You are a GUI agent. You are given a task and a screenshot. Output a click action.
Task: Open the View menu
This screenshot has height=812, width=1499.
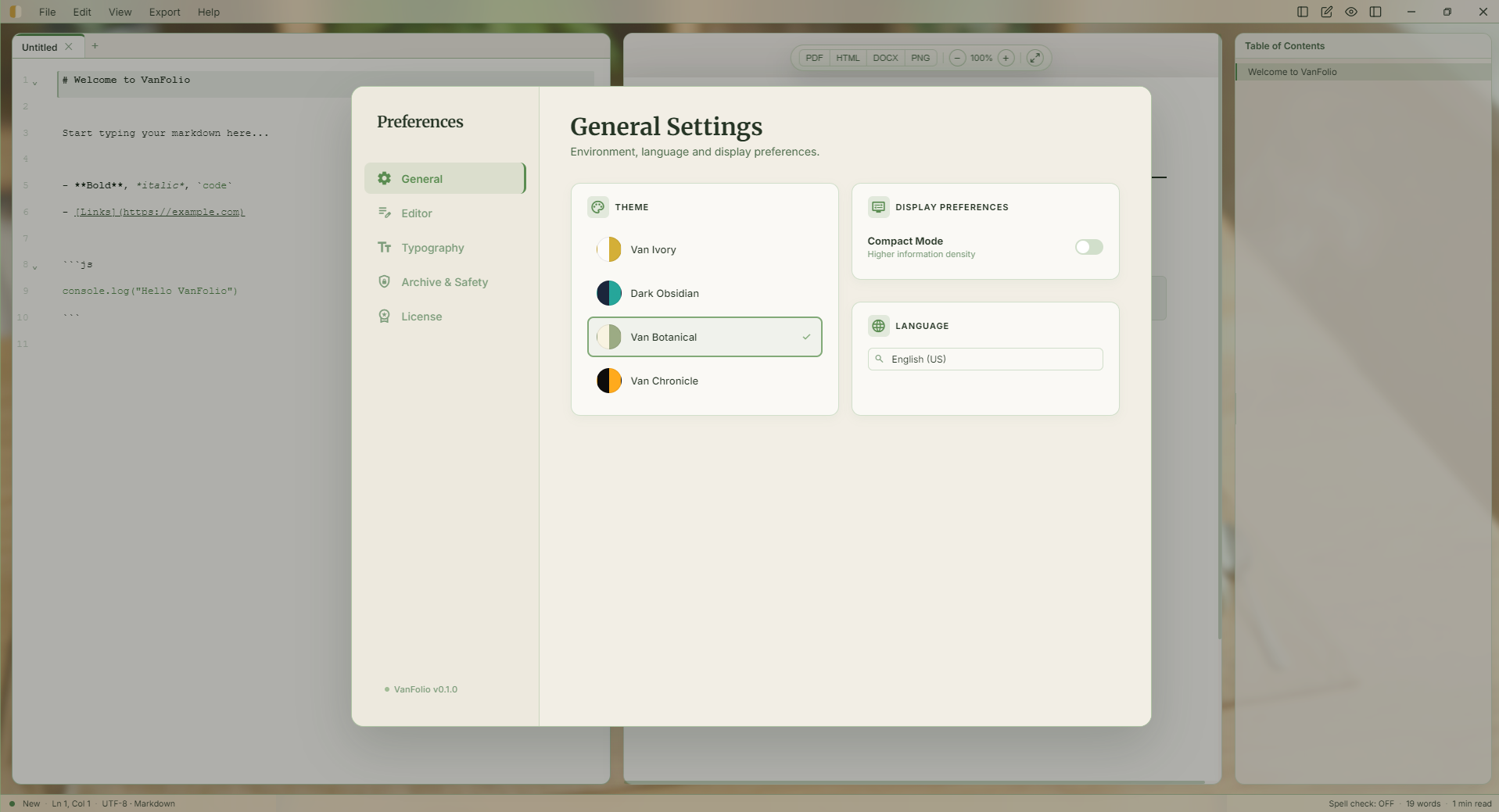[x=119, y=12]
